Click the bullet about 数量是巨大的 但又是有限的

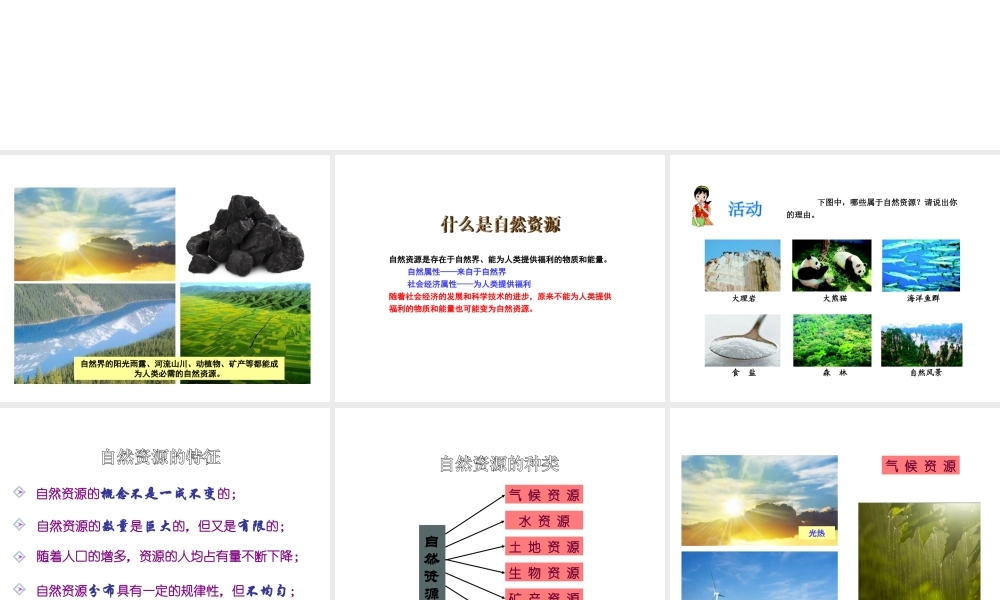[x=160, y=526]
